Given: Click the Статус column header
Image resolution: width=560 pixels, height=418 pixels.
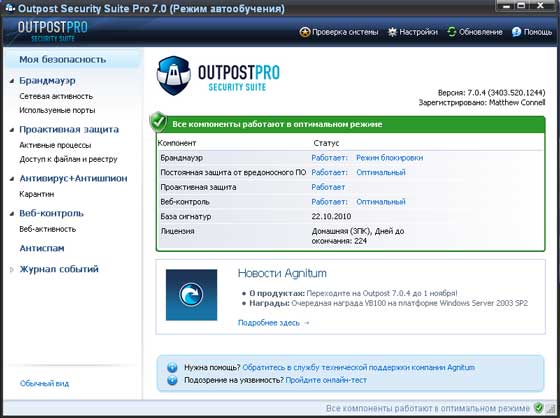Looking at the screenshot, I should pyautogui.click(x=326, y=143).
